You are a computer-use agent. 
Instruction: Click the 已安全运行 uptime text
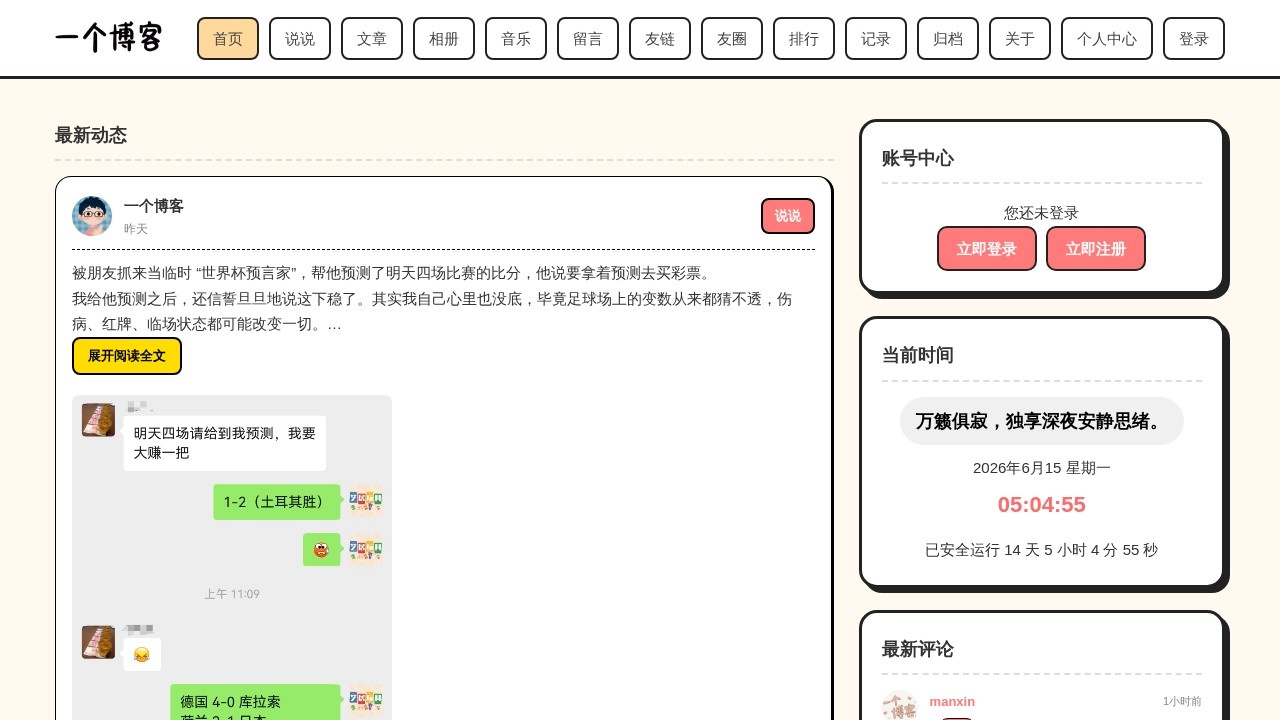pos(1042,550)
